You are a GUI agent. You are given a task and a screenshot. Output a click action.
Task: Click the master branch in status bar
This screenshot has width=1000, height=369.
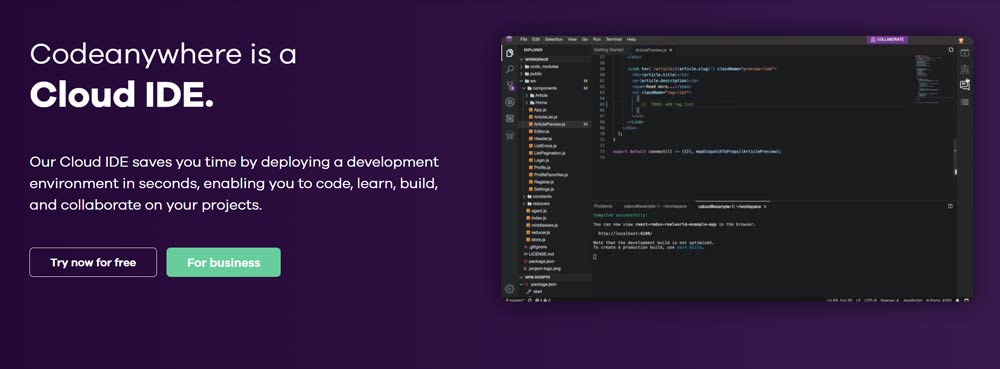point(515,300)
